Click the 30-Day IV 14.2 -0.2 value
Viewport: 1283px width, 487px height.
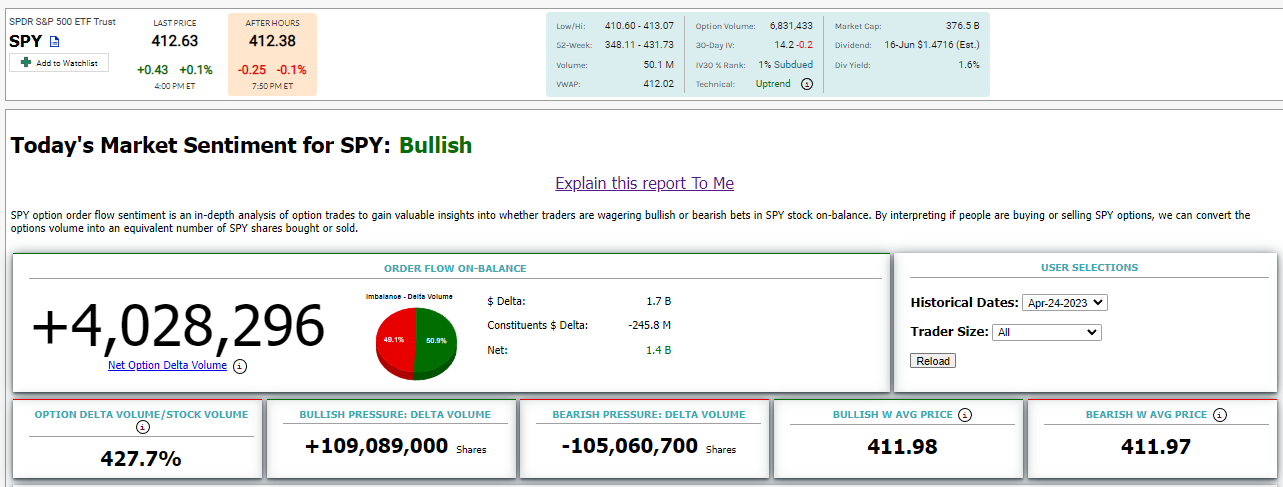tap(793, 45)
